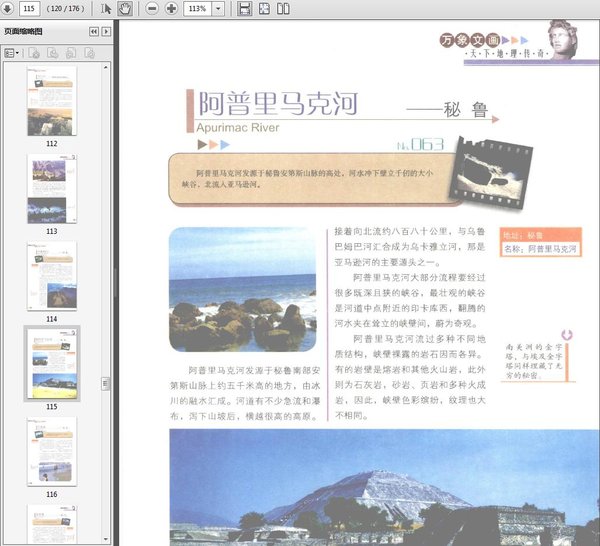This screenshot has width=600, height=546.
Task: Open the thumbnail panel options menu
Action: (x=11, y=53)
